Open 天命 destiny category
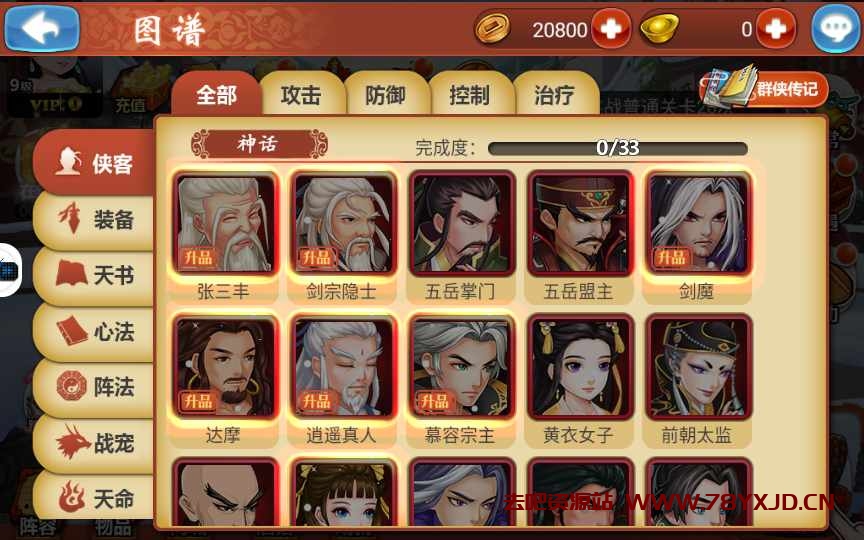 tap(94, 496)
